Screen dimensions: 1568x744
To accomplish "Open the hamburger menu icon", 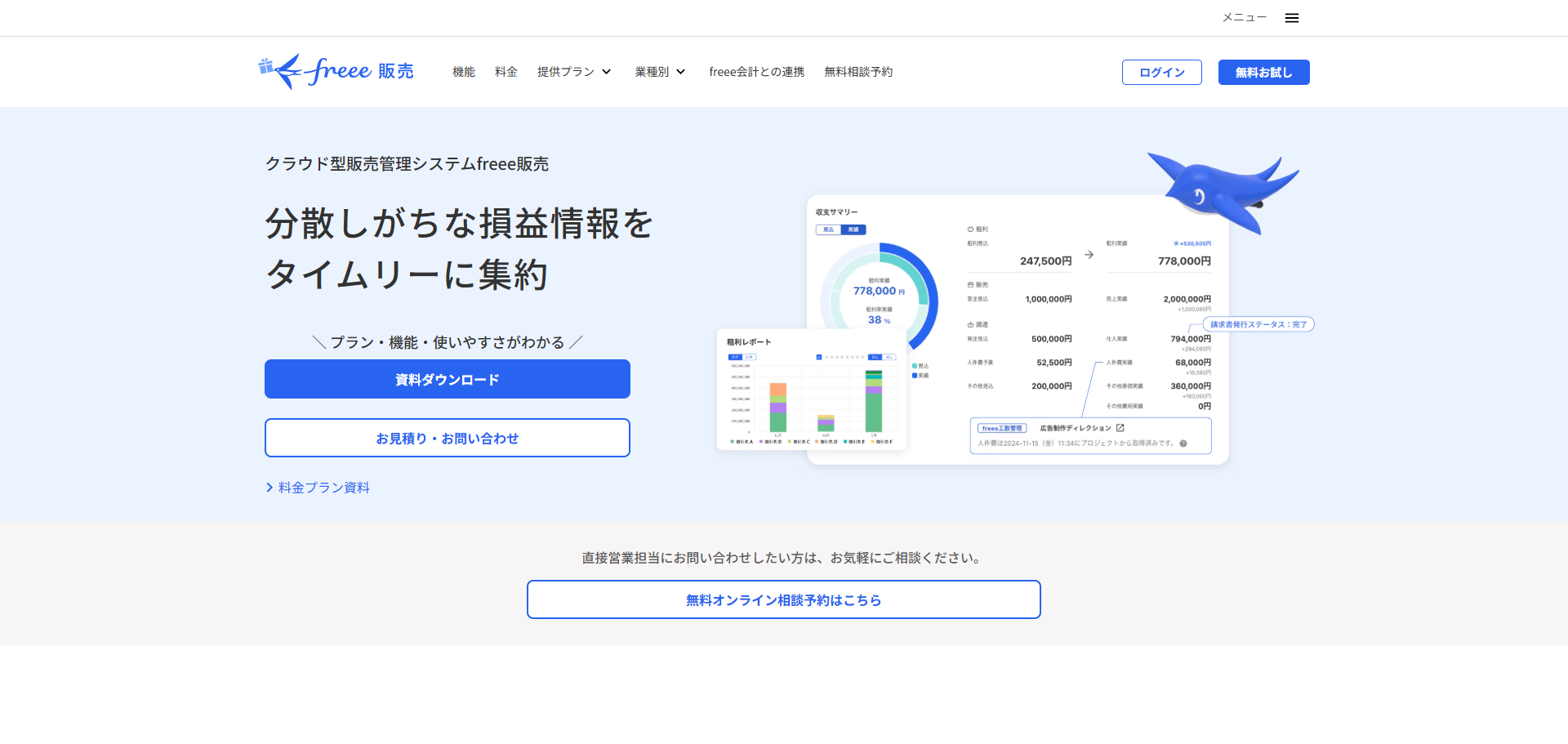I will click(1291, 18).
